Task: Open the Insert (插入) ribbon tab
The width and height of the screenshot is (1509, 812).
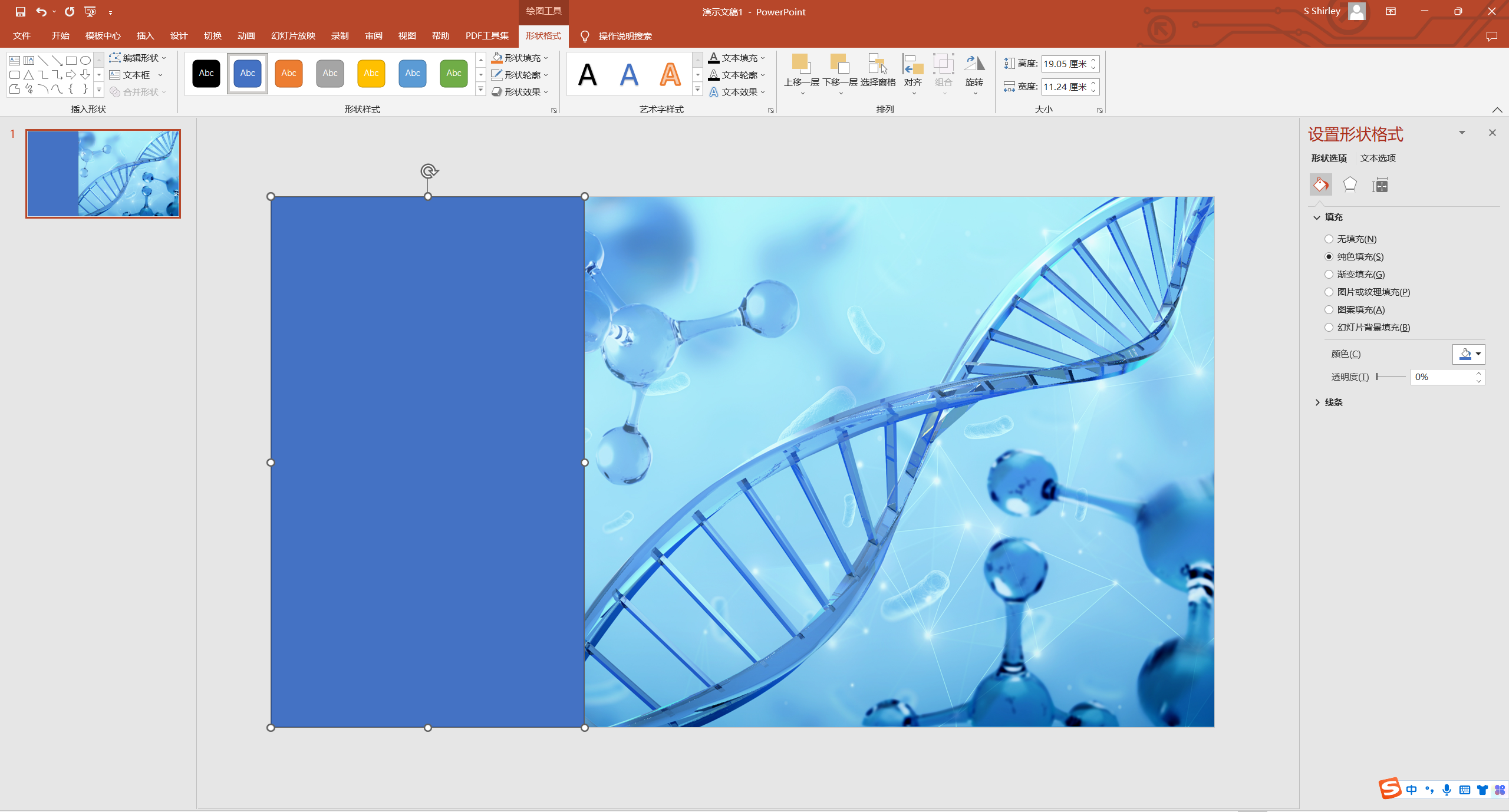Action: pyautogui.click(x=145, y=36)
